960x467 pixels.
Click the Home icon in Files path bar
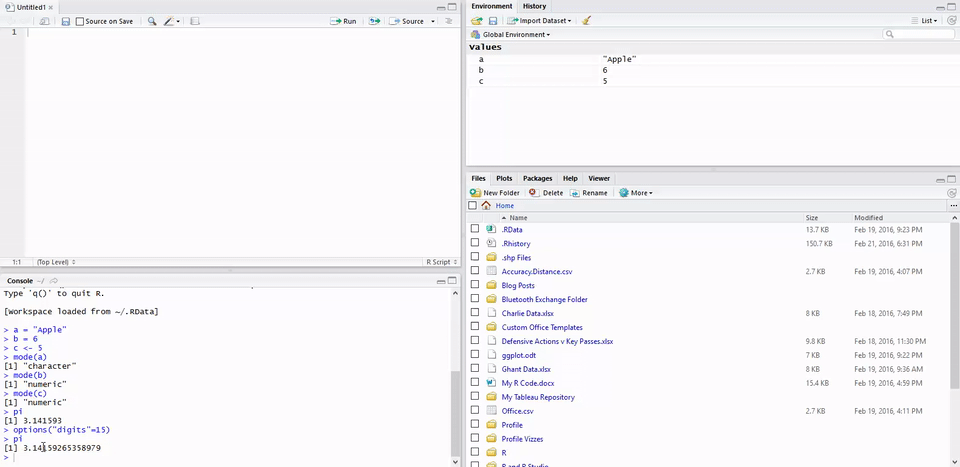click(486, 205)
